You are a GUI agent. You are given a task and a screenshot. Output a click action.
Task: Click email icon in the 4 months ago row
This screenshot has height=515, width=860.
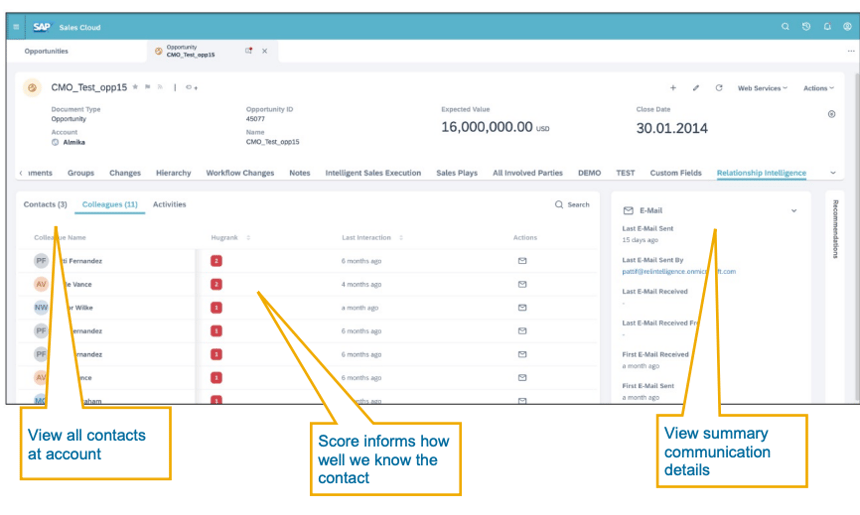pyautogui.click(x=522, y=284)
